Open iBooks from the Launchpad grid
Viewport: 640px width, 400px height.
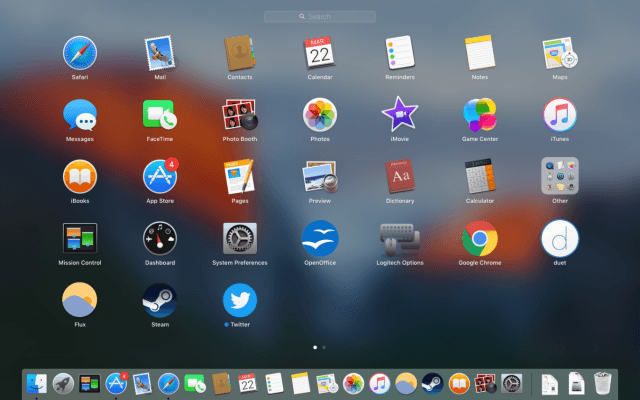(80, 177)
